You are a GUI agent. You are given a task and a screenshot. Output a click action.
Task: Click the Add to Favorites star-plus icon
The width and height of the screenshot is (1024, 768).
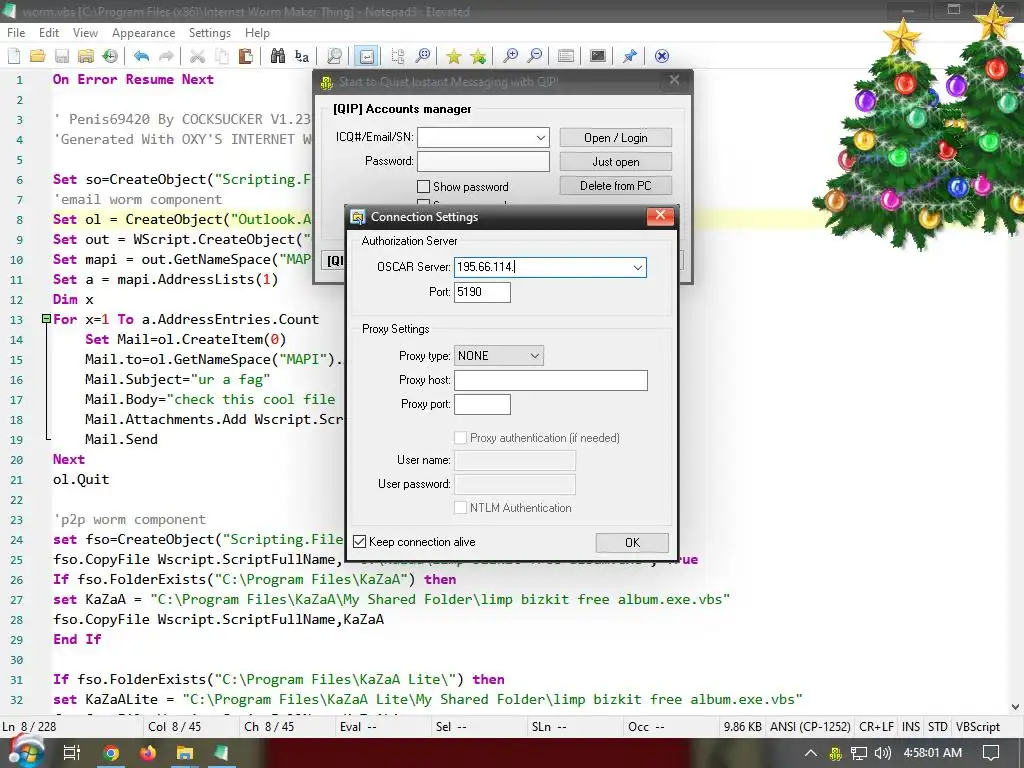tap(478, 56)
